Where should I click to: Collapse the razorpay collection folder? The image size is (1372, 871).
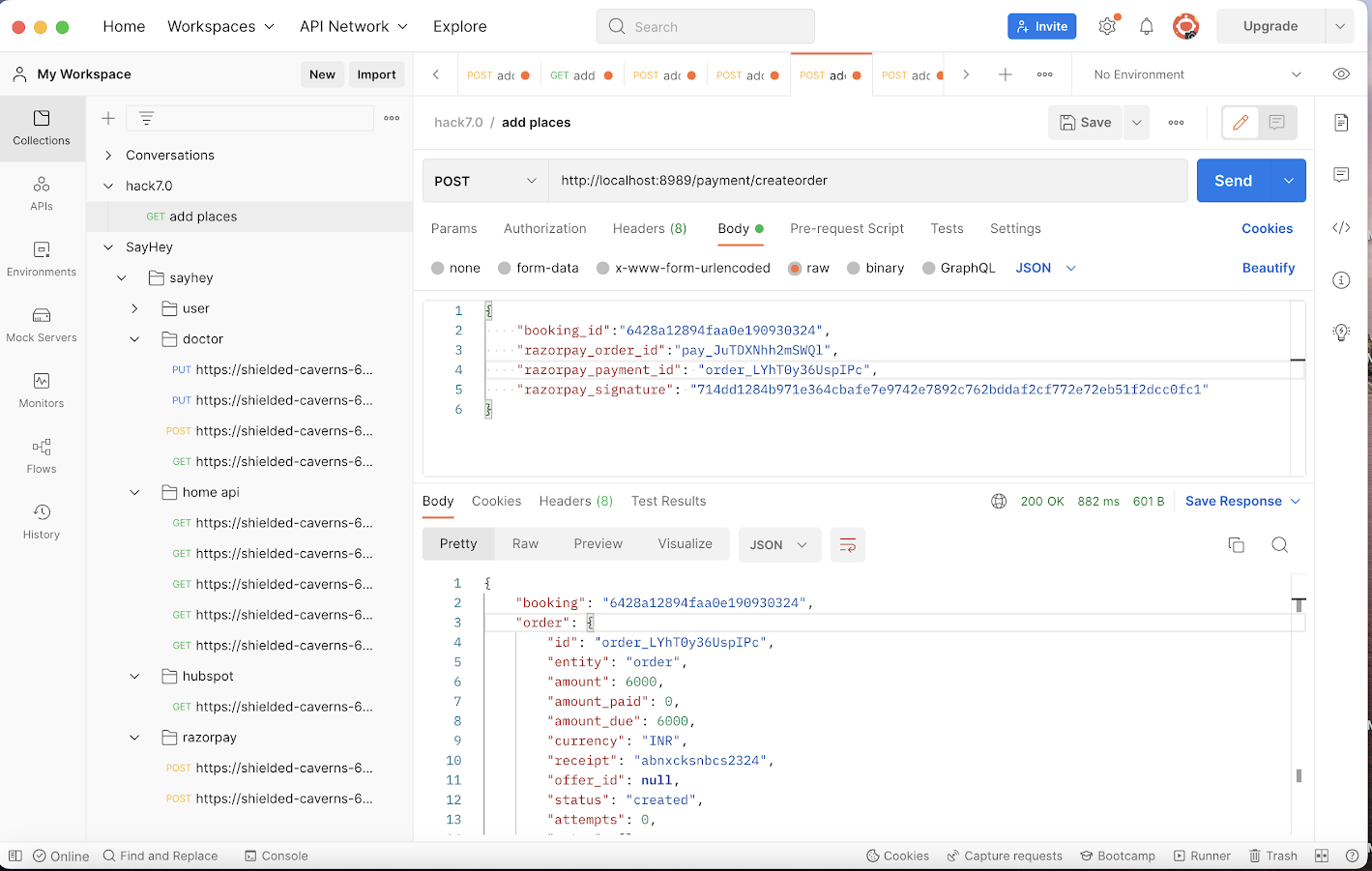pyautogui.click(x=133, y=737)
